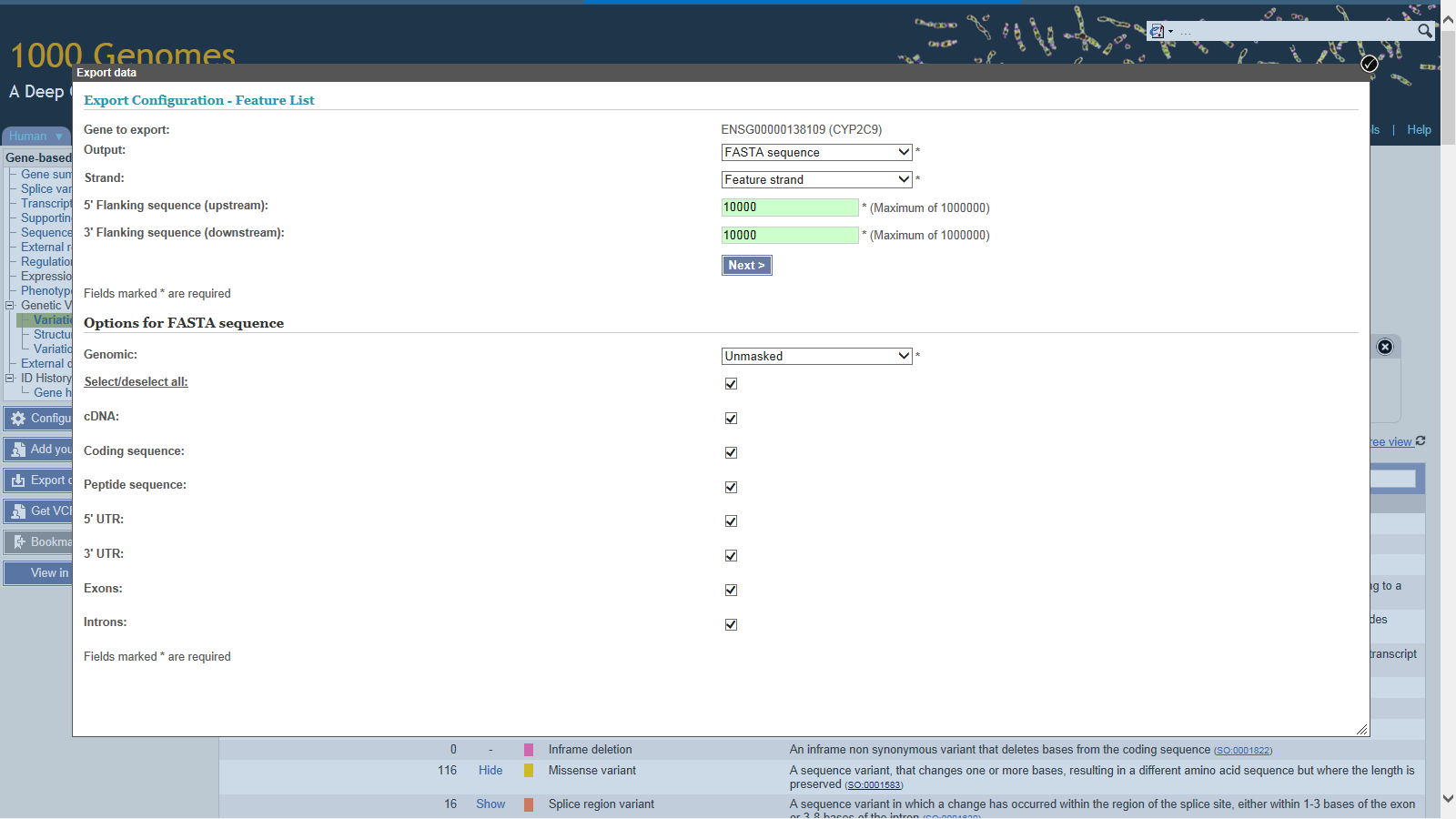This screenshot has width=1456, height=819.
Task: Open External references in sidebar
Action: pos(46,248)
